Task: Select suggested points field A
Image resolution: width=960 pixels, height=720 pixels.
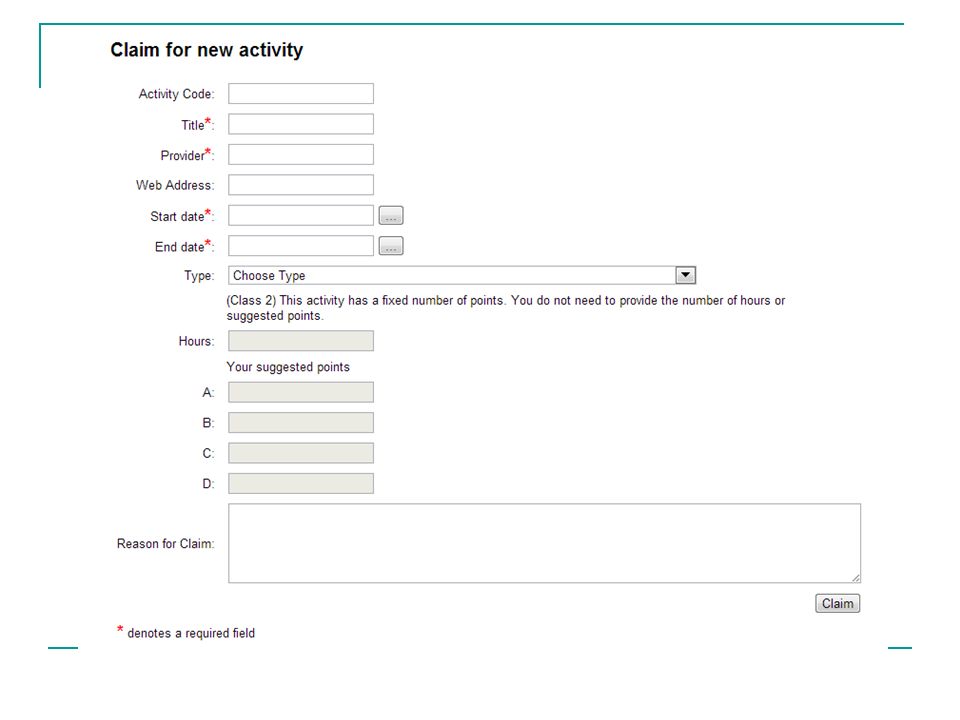Action: [x=301, y=392]
